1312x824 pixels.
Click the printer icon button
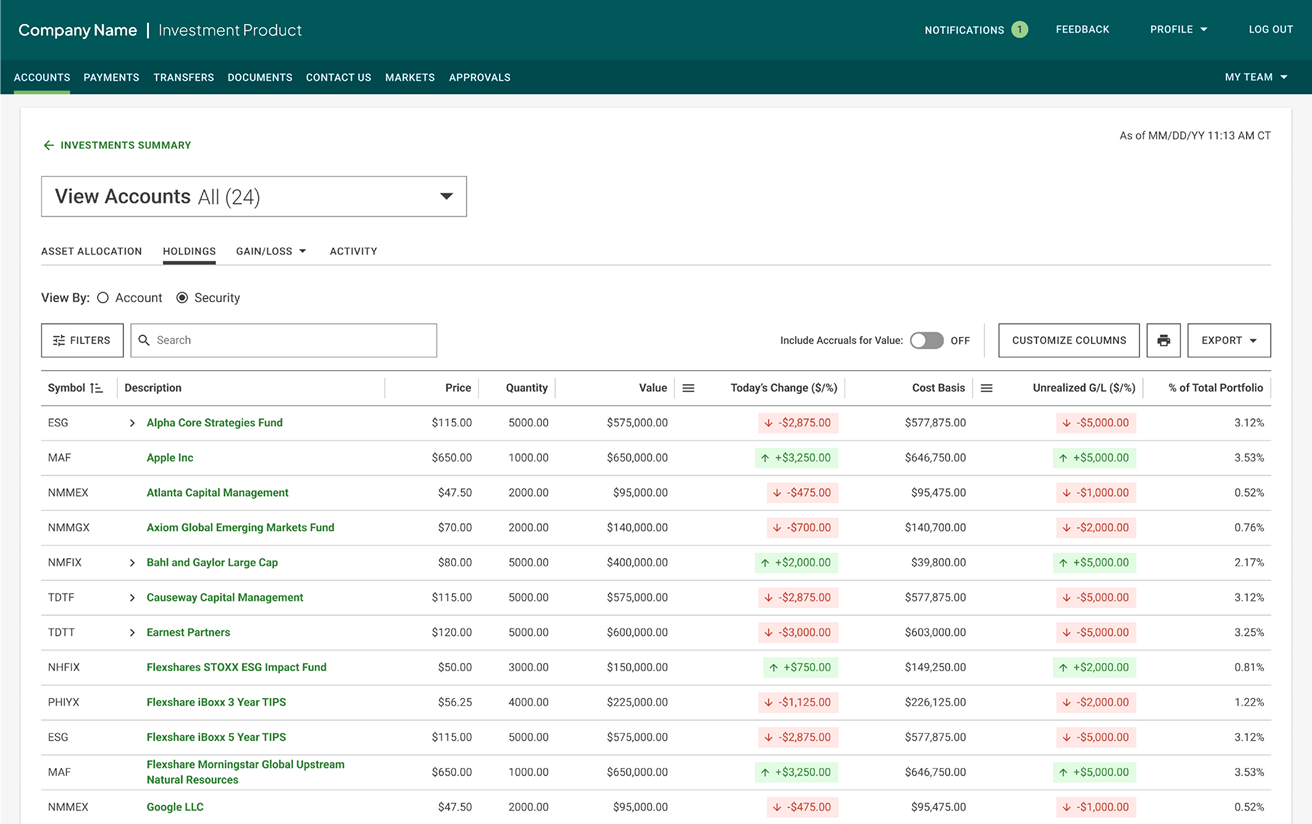click(1163, 340)
